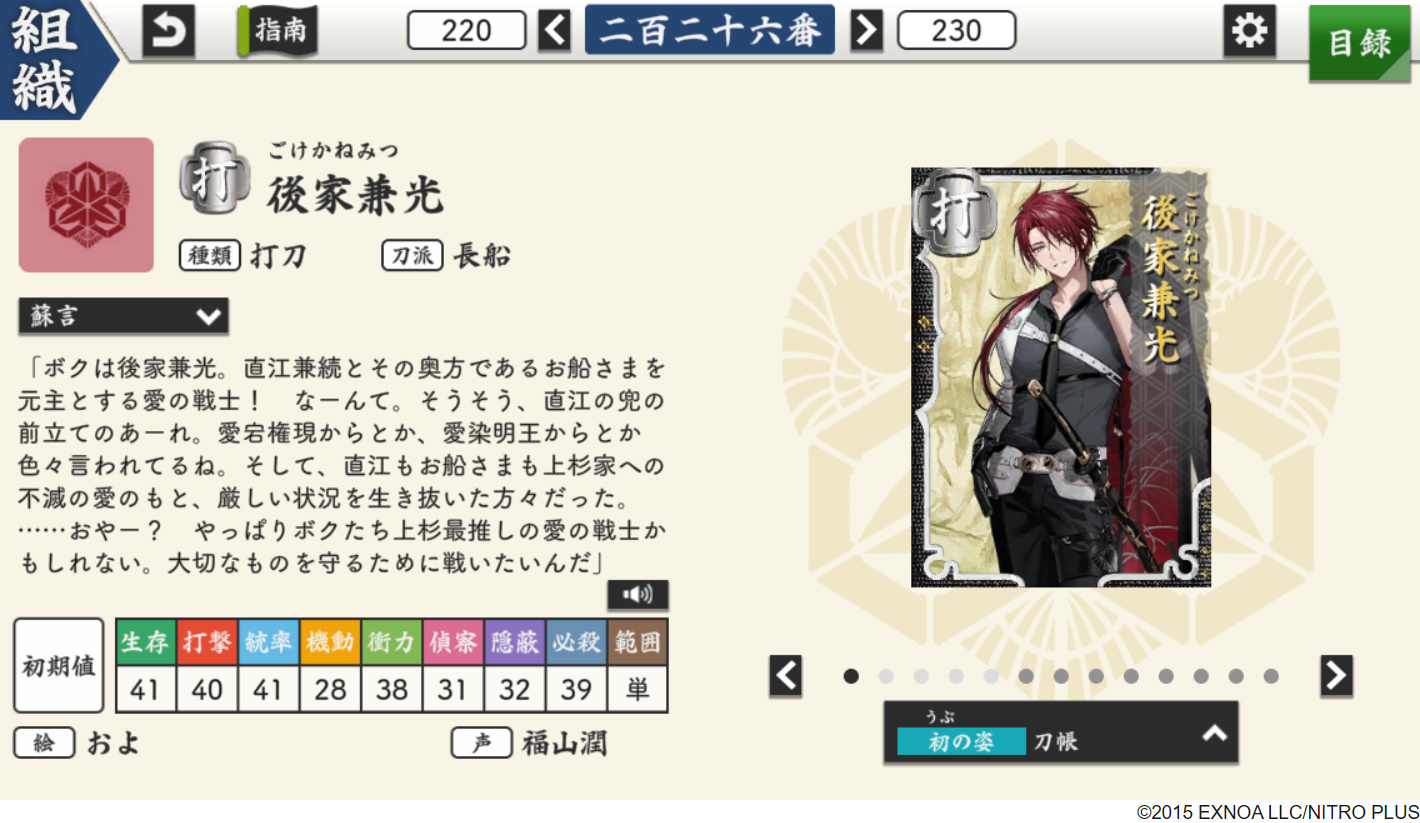Jump to entry 220 button
Screen dimensions: 1420x823
click(467, 31)
